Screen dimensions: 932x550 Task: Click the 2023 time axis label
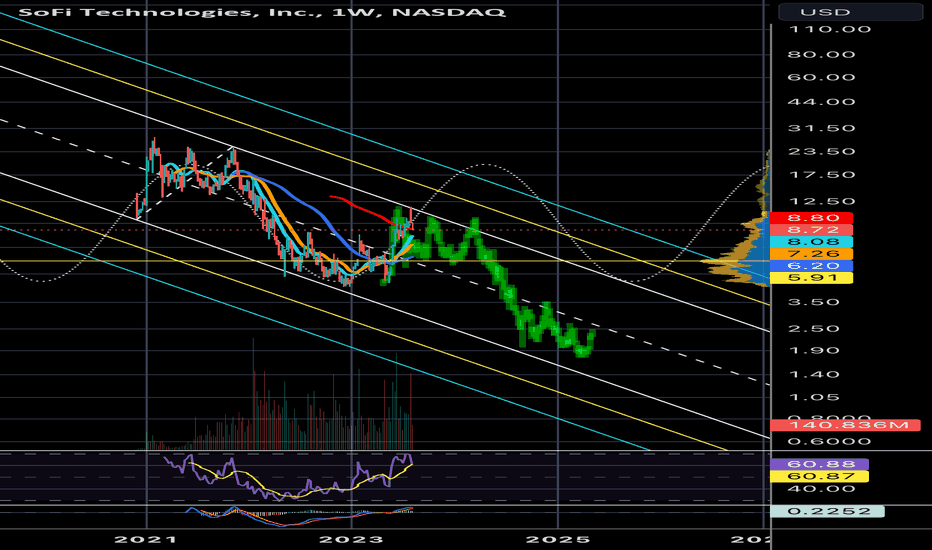coord(351,540)
